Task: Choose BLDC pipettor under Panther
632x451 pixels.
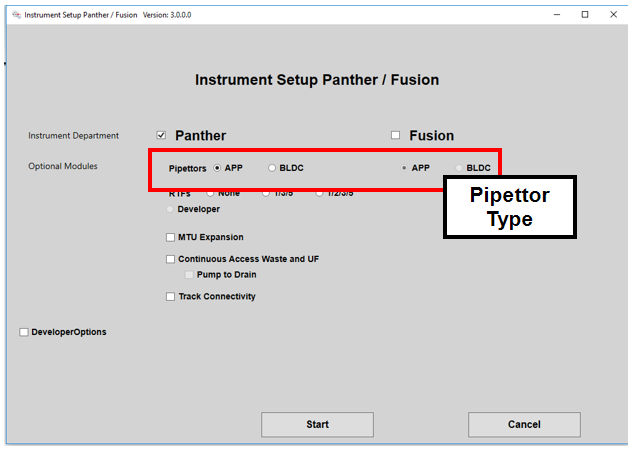Action: click(272, 168)
